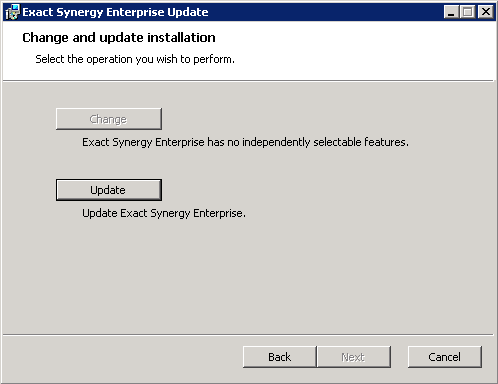Open the installer icon system menu

12,12
